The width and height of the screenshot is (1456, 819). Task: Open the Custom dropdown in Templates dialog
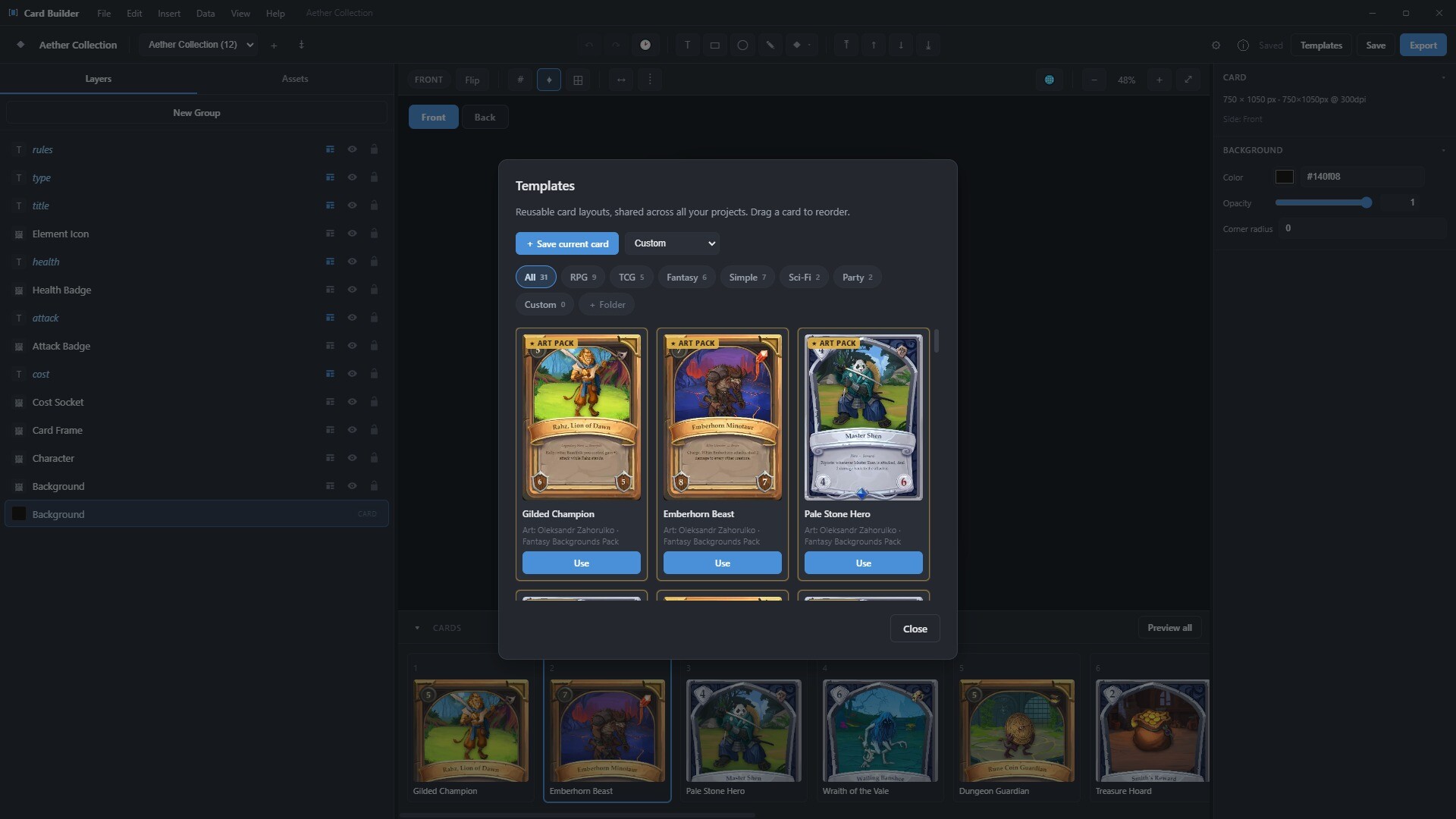(673, 243)
